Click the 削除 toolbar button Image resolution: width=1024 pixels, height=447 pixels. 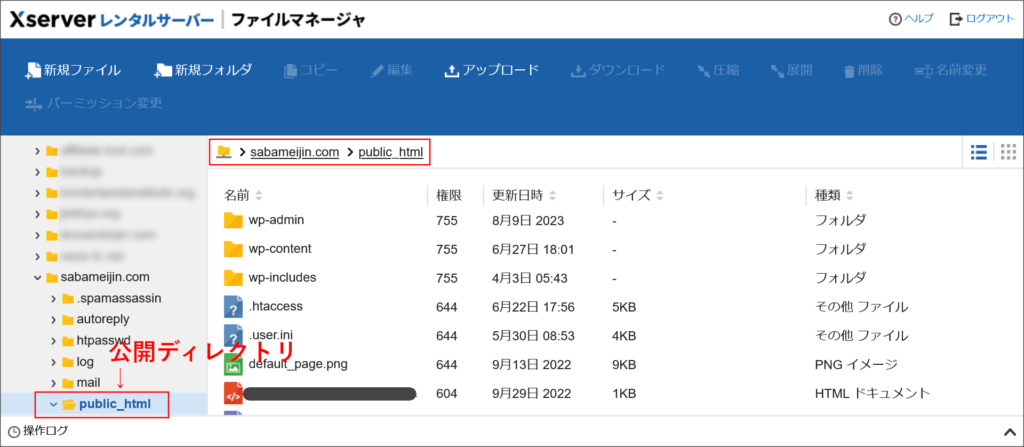click(863, 71)
